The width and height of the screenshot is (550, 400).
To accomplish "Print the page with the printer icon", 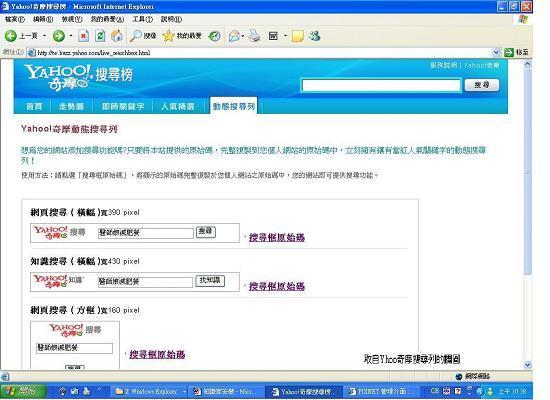I will pyautogui.click(x=255, y=36).
